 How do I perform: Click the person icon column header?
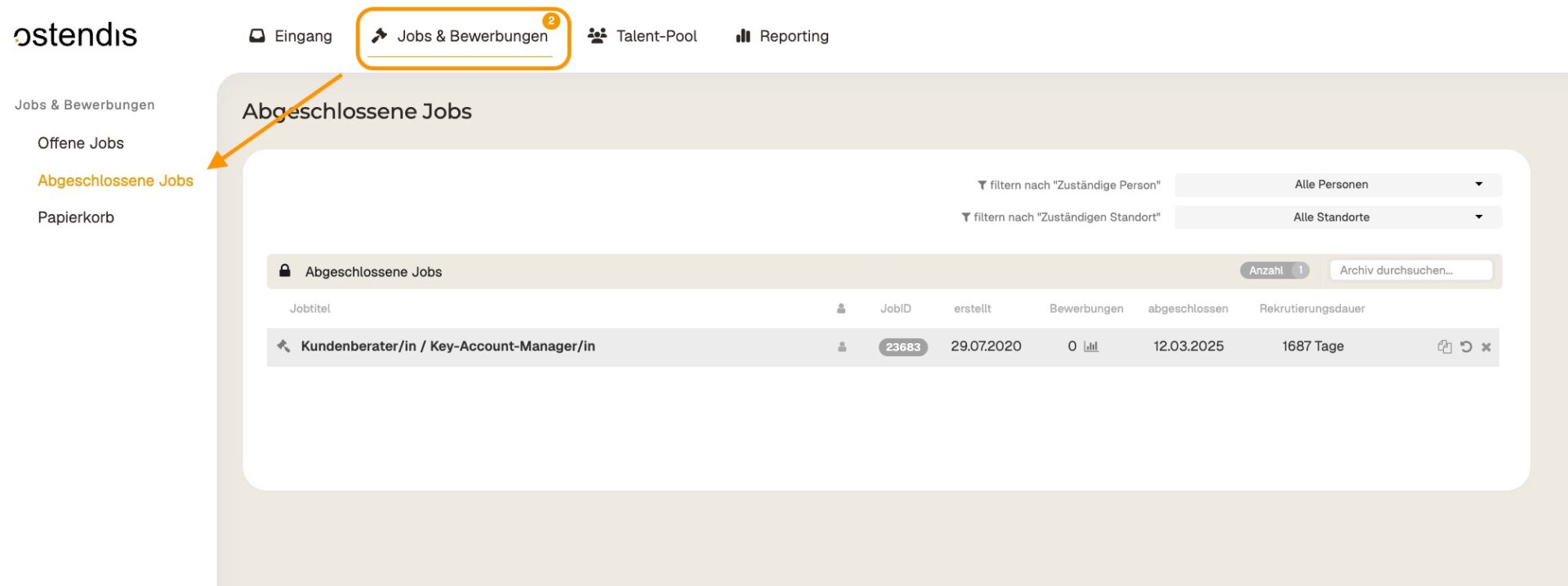[841, 309]
